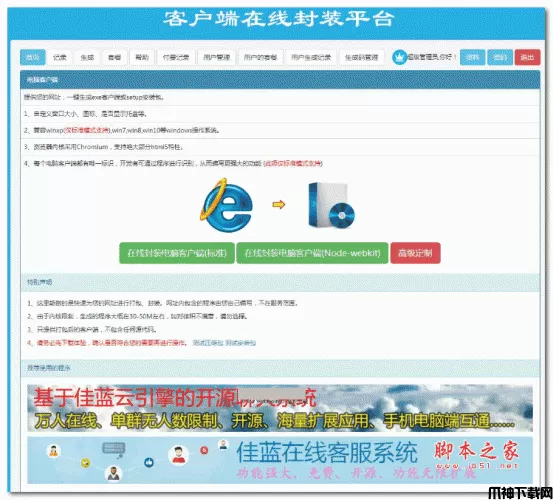Click the blue IE browser logo
The height and width of the screenshot is (500, 553).
[x=226, y=205]
